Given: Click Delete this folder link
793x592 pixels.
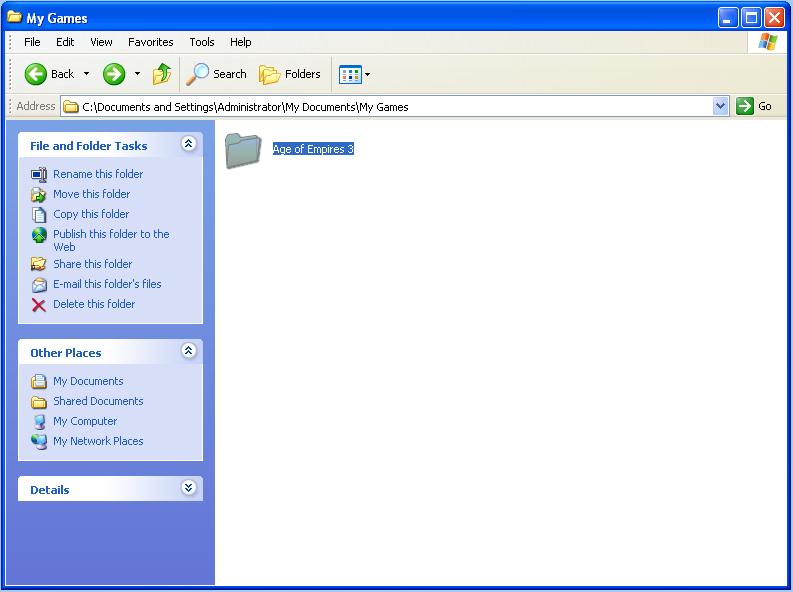Looking at the screenshot, I should pyautogui.click(x=94, y=304).
